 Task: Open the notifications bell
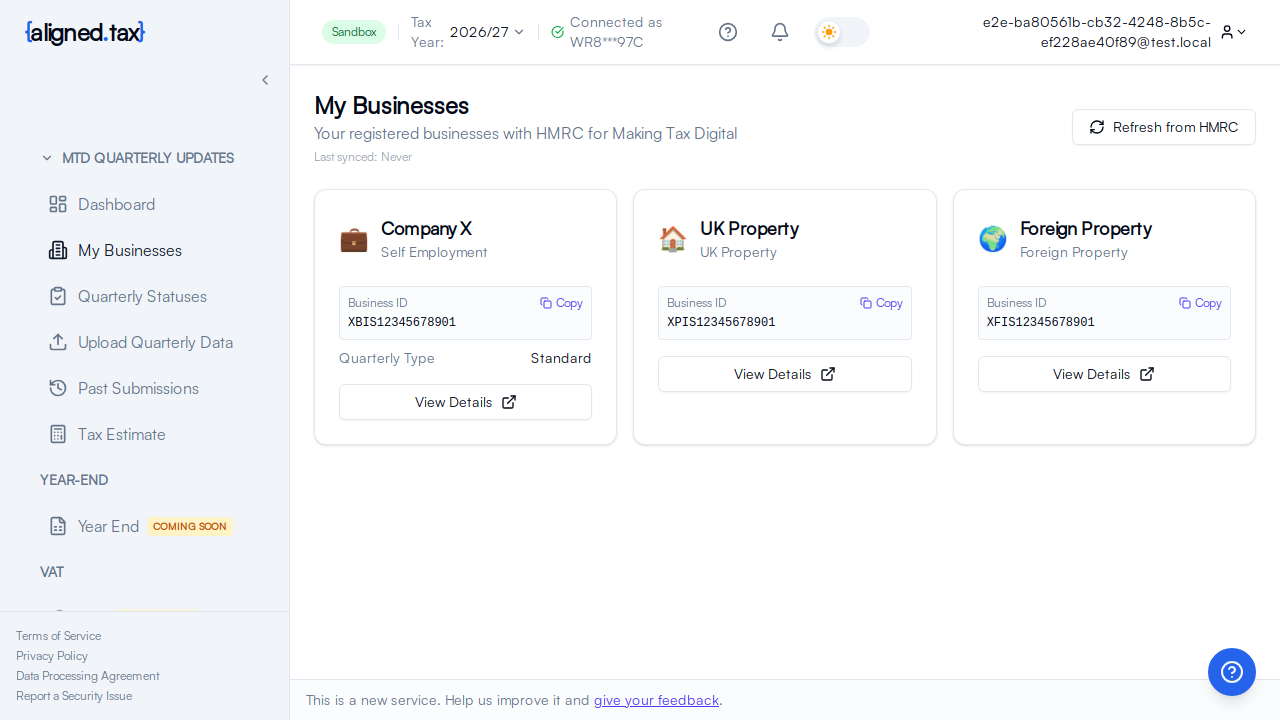780,32
